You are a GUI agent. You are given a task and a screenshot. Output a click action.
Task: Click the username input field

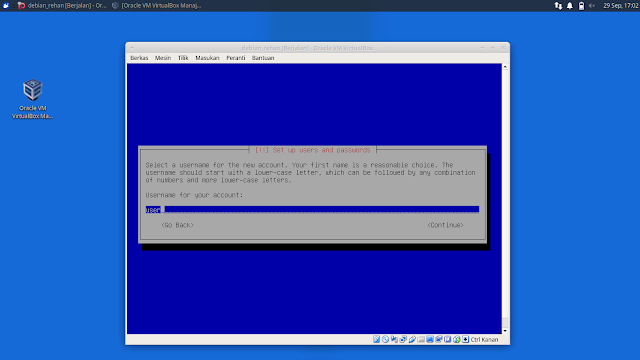tap(312, 210)
